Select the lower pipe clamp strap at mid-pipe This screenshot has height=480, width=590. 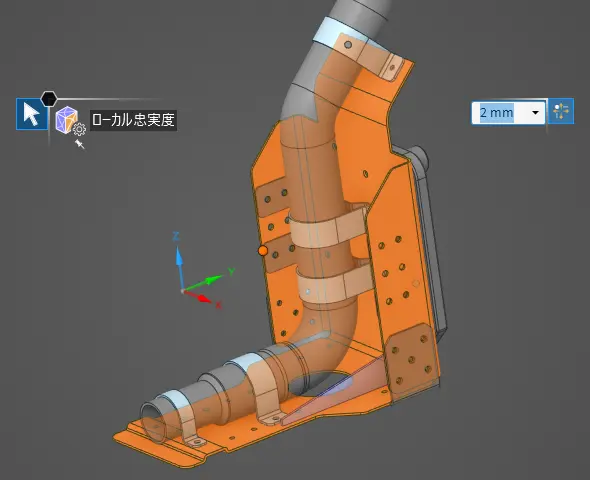(335, 284)
